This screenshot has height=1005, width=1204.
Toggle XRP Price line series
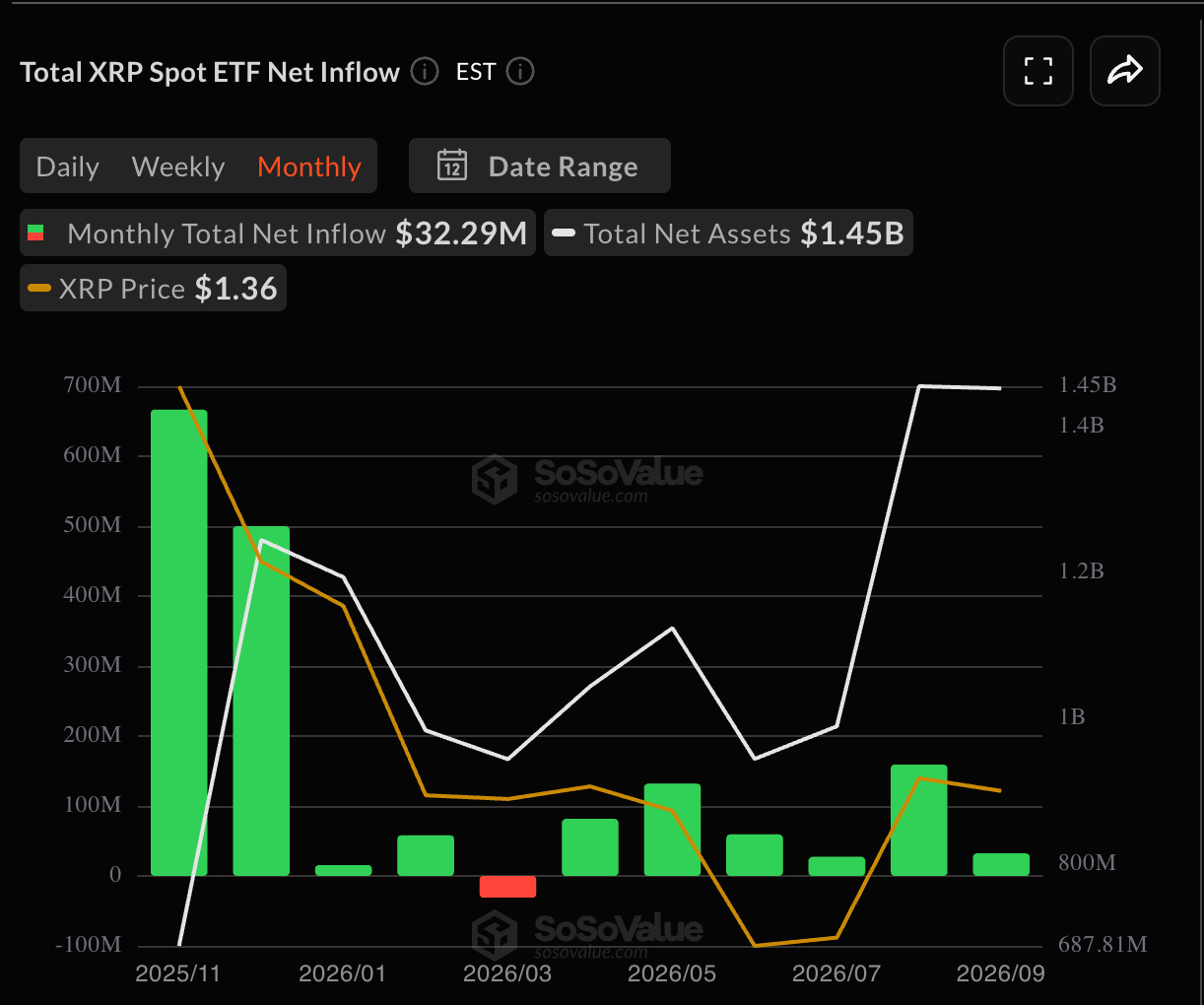(x=153, y=289)
